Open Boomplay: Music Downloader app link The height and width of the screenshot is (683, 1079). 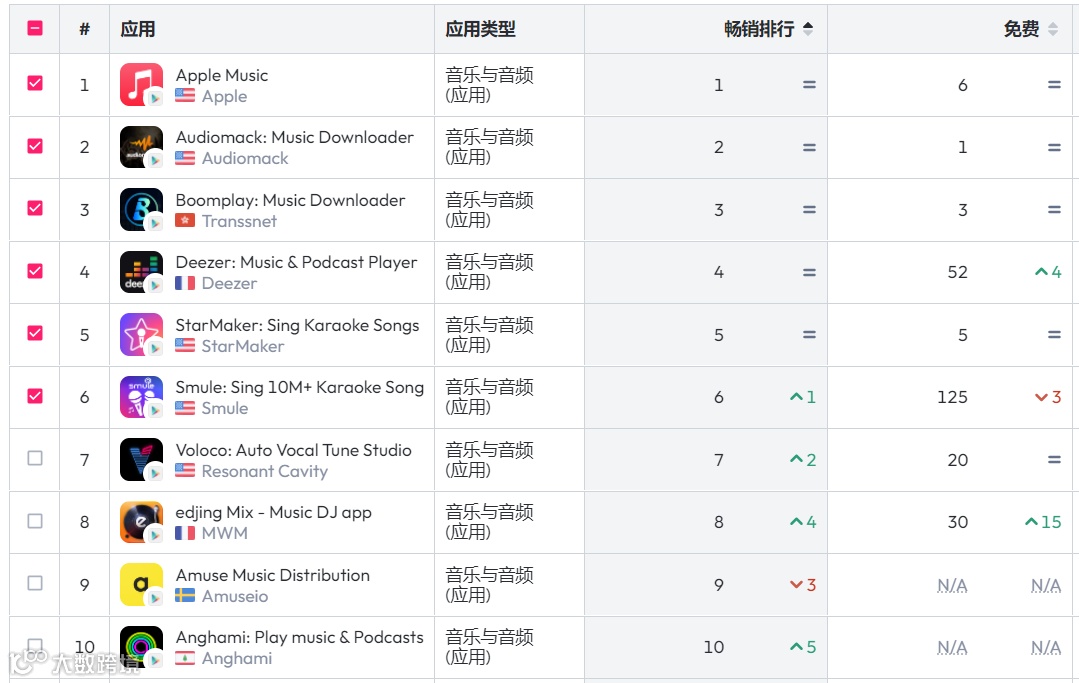pyautogui.click(x=290, y=200)
